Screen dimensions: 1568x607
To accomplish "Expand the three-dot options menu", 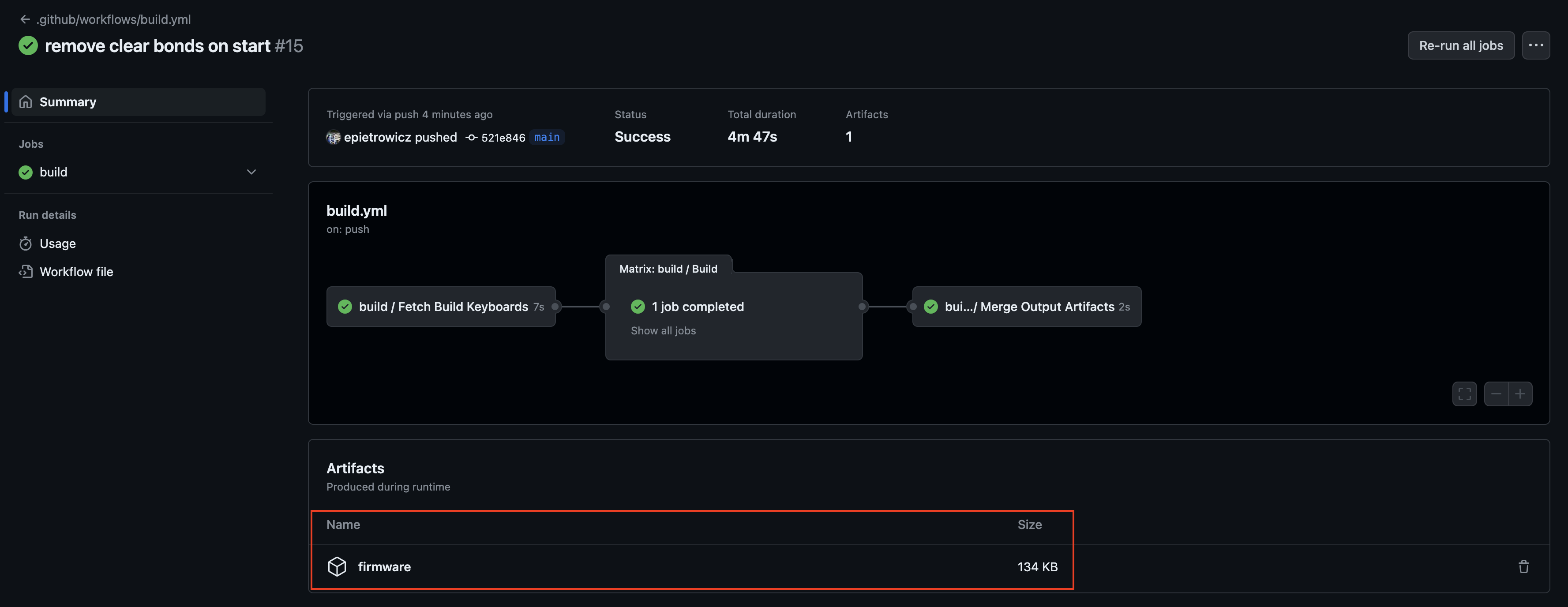I will 1536,45.
